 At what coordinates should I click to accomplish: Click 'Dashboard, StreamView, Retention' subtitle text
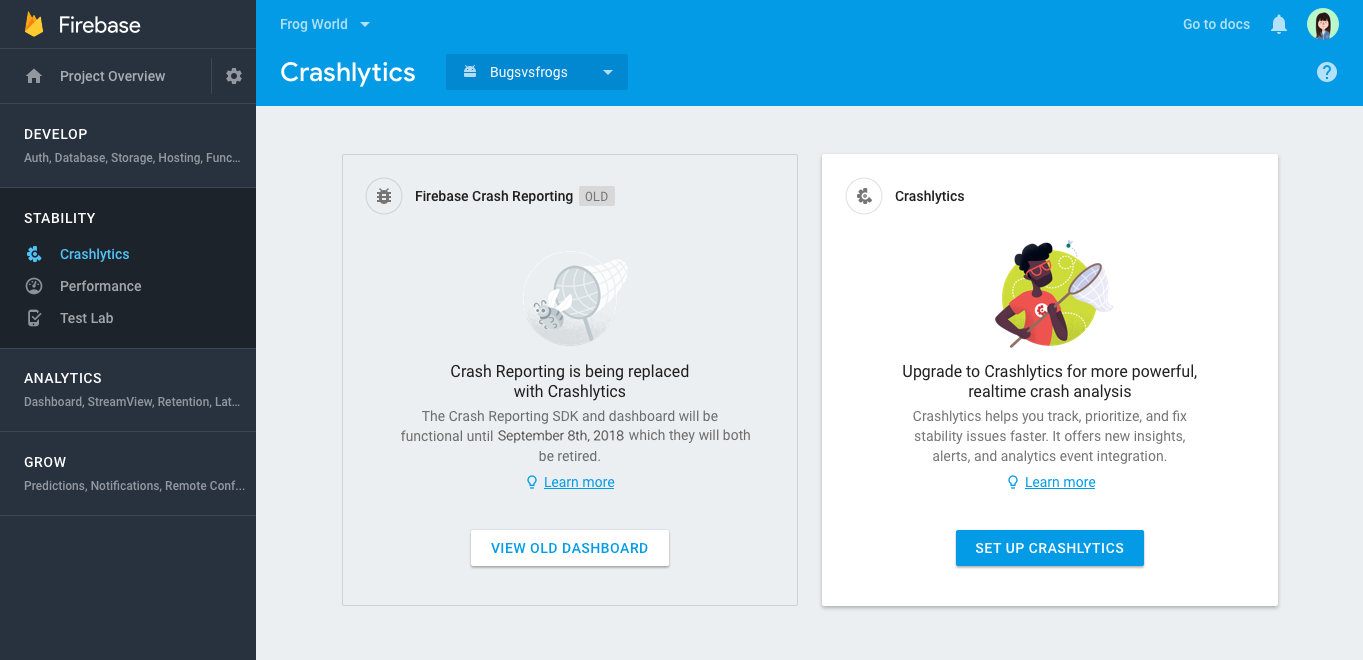pos(132,402)
